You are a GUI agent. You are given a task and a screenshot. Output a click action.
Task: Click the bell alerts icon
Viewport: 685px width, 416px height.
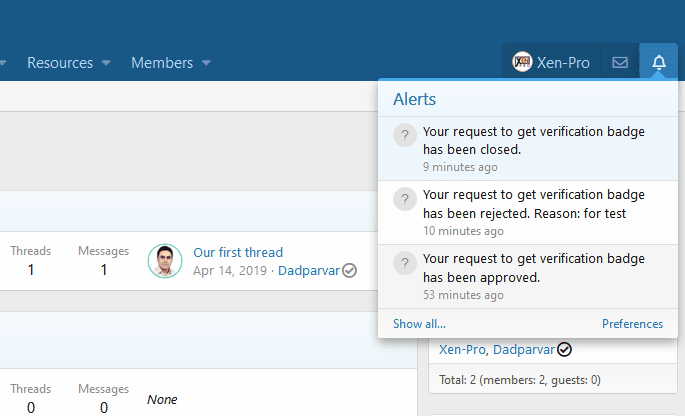[658, 63]
